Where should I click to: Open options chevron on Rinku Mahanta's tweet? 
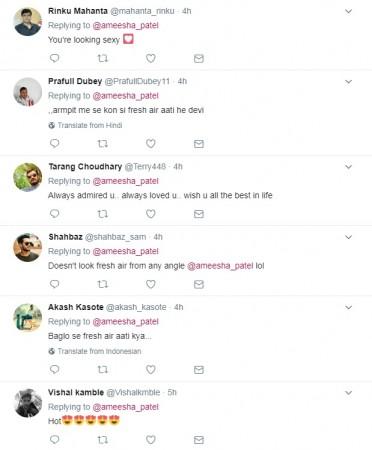point(348,11)
